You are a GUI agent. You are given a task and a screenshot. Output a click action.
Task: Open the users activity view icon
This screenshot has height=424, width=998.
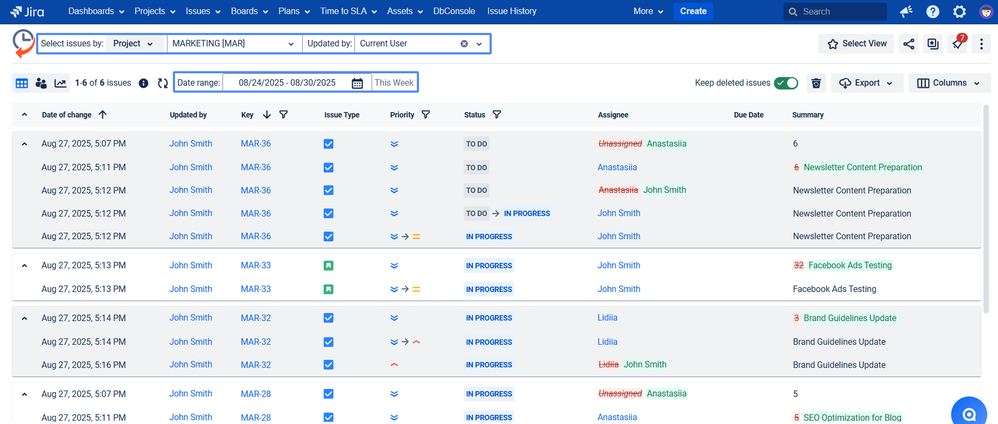(x=41, y=83)
